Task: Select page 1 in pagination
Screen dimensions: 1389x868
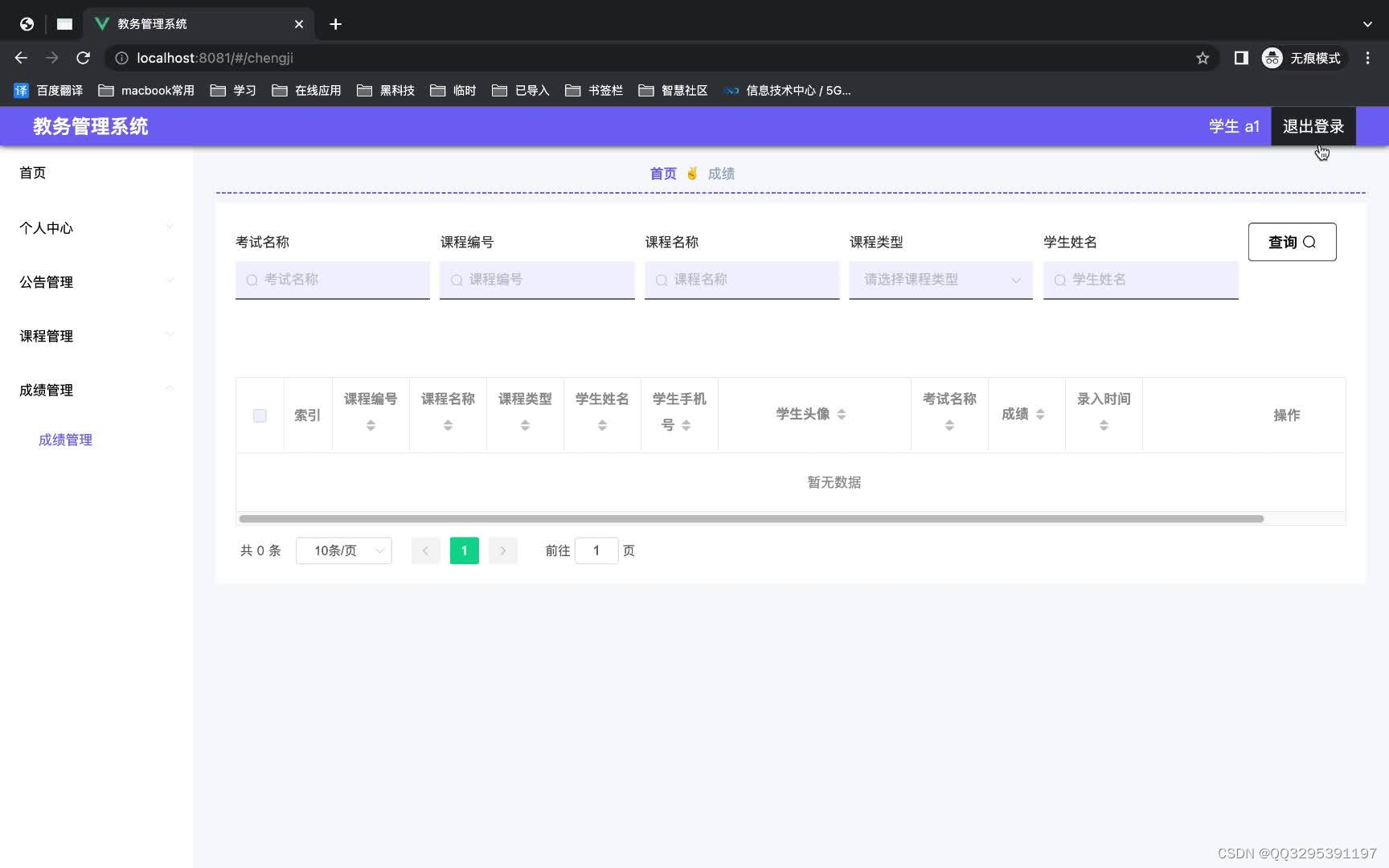Action: click(465, 551)
